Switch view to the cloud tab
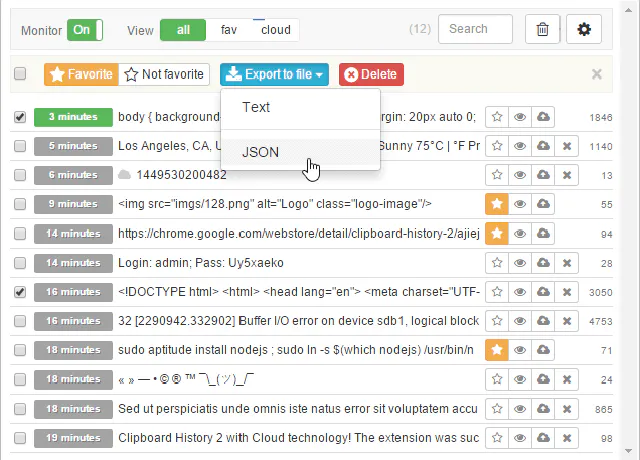 point(276,30)
